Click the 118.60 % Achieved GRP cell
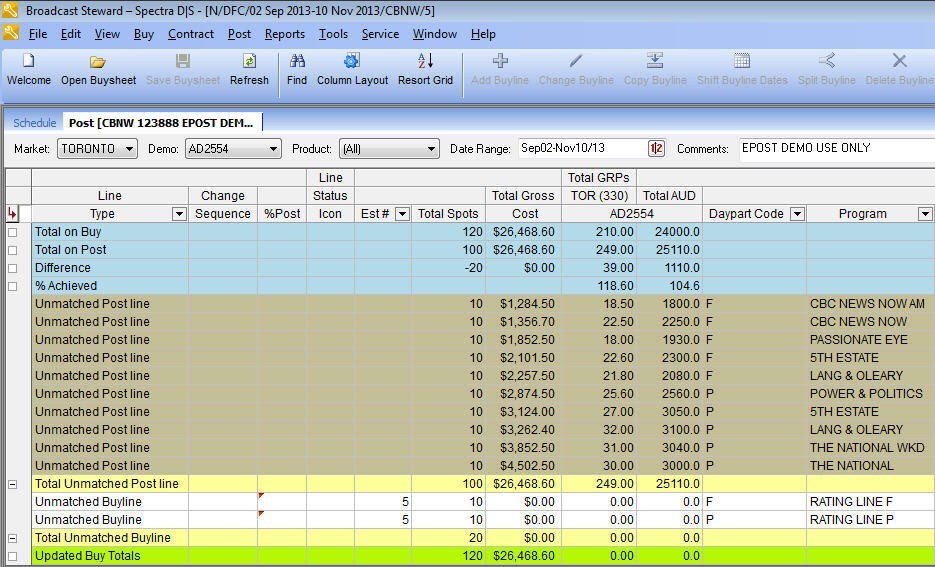 [x=599, y=286]
